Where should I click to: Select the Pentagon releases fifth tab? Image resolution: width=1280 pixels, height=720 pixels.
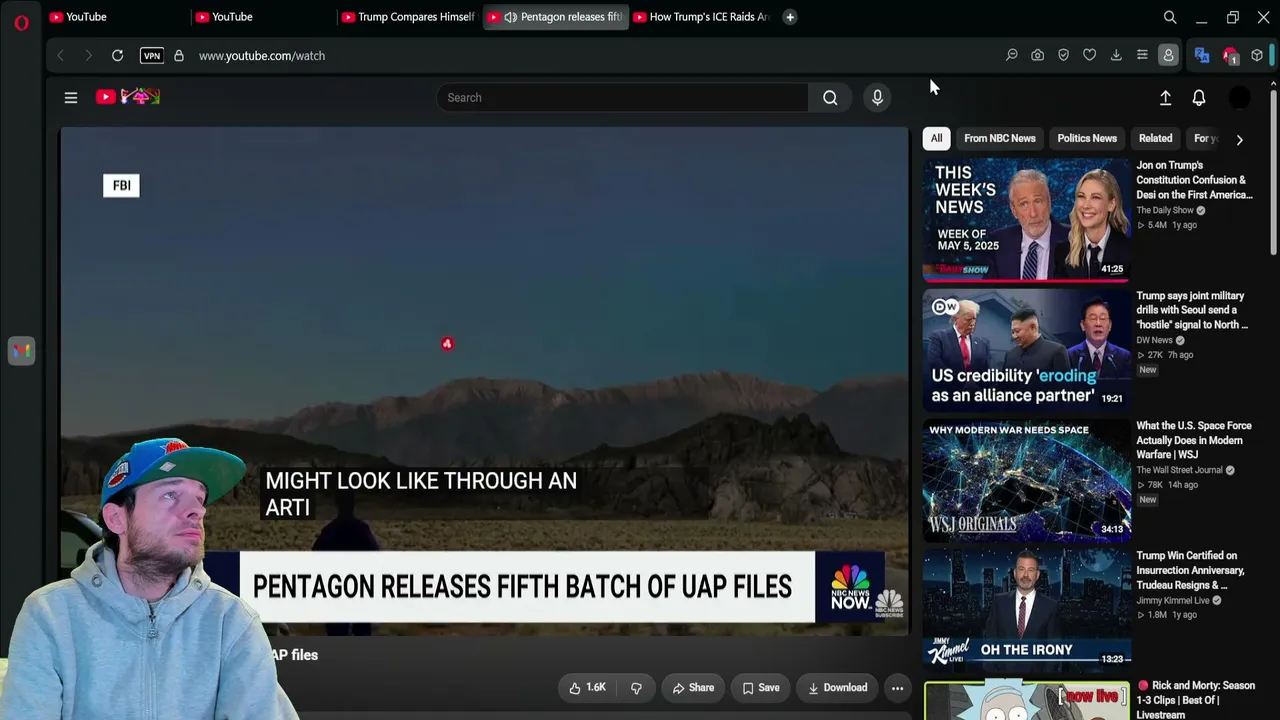click(x=556, y=17)
